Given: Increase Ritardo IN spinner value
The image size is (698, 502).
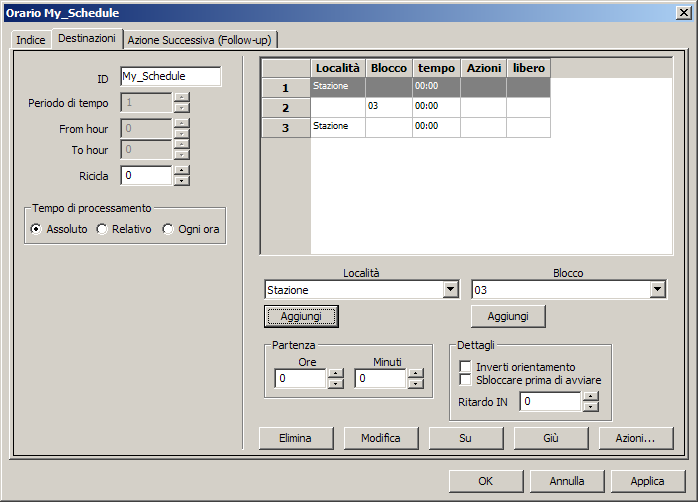Looking at the screenshot, I should [x=590, y=396].
